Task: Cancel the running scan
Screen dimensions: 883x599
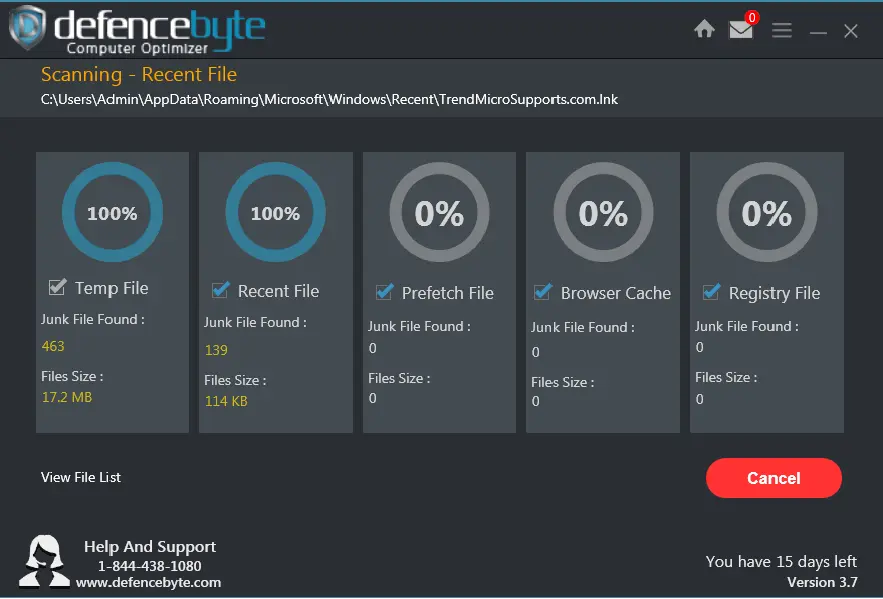Action: (x=774, y=478)
